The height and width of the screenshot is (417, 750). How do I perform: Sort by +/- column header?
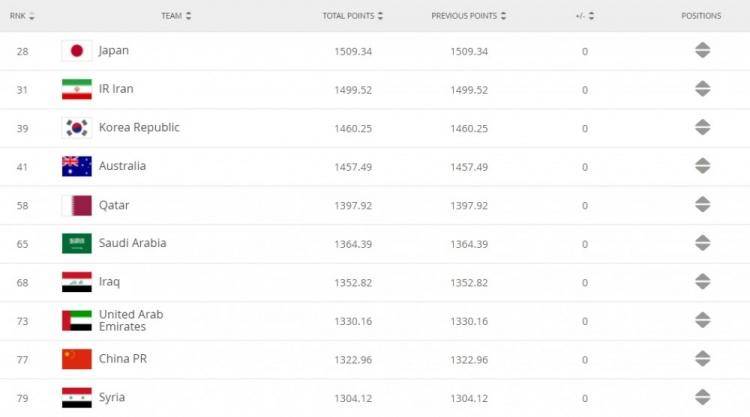coord(585,16)
